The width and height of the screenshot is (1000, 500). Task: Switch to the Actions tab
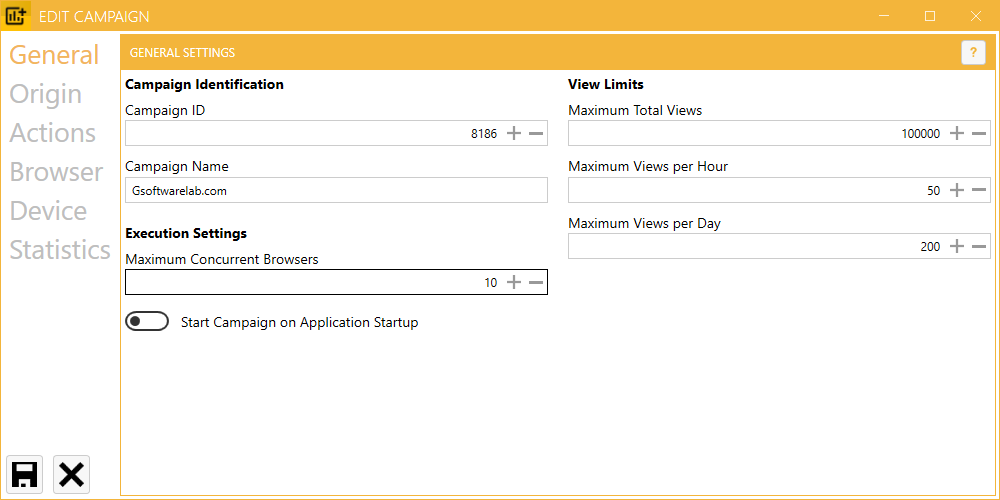click(52, 133)
